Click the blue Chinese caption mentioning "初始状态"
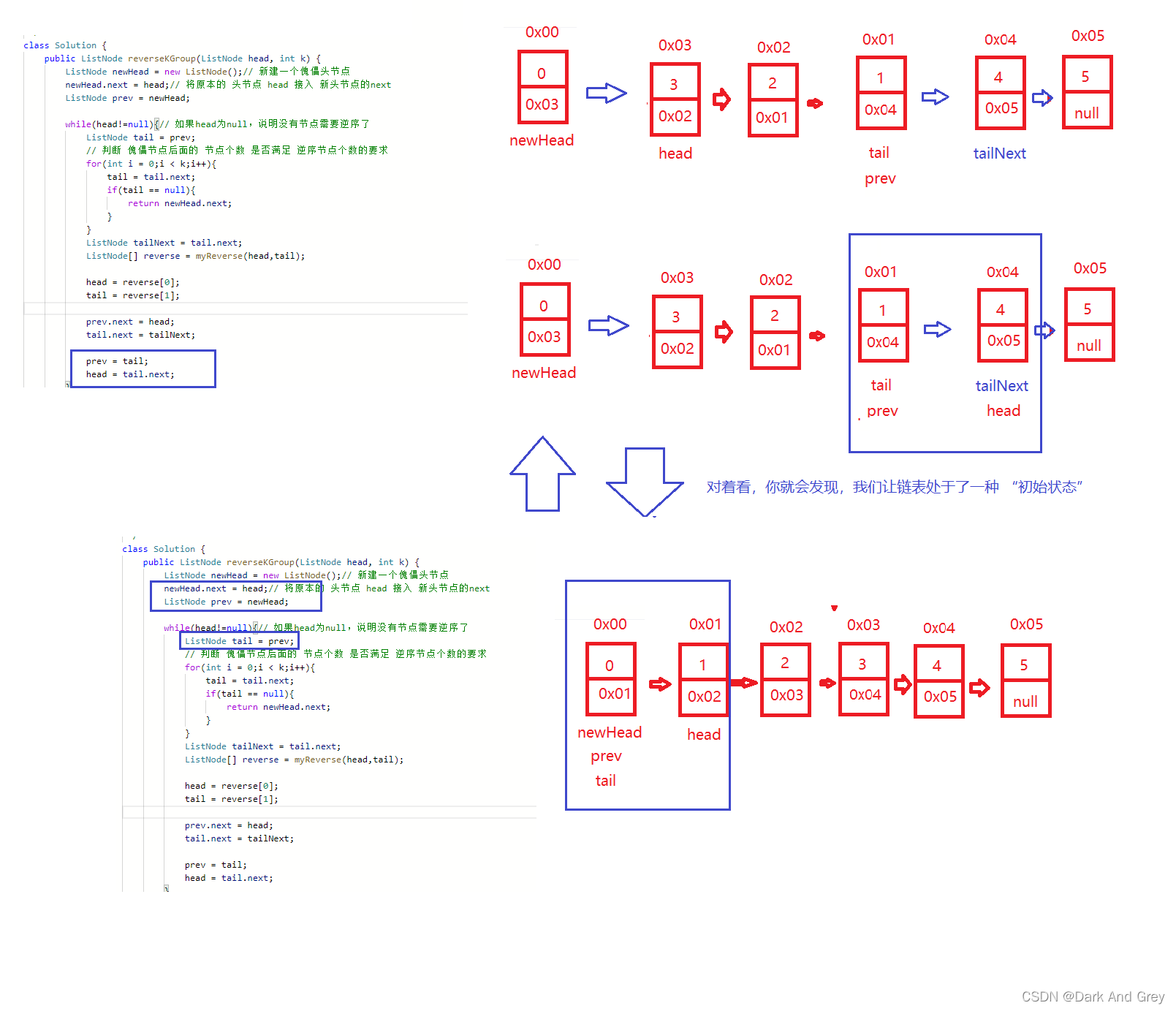The image size is (1176, 1011). [894, 487]
